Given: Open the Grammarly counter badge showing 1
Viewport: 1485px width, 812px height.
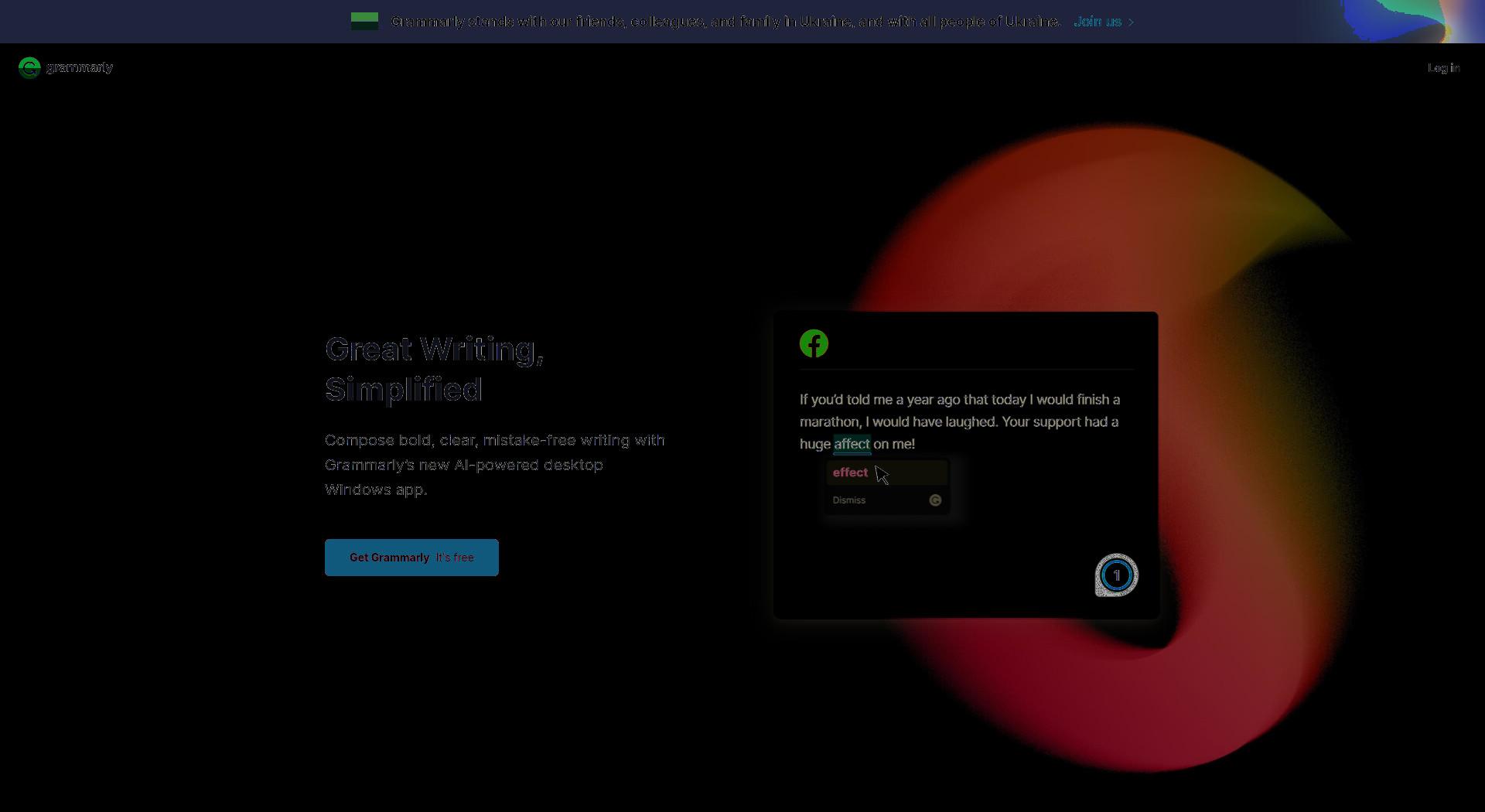Looking at the screenshot, I should click(x=1116, y=575).
